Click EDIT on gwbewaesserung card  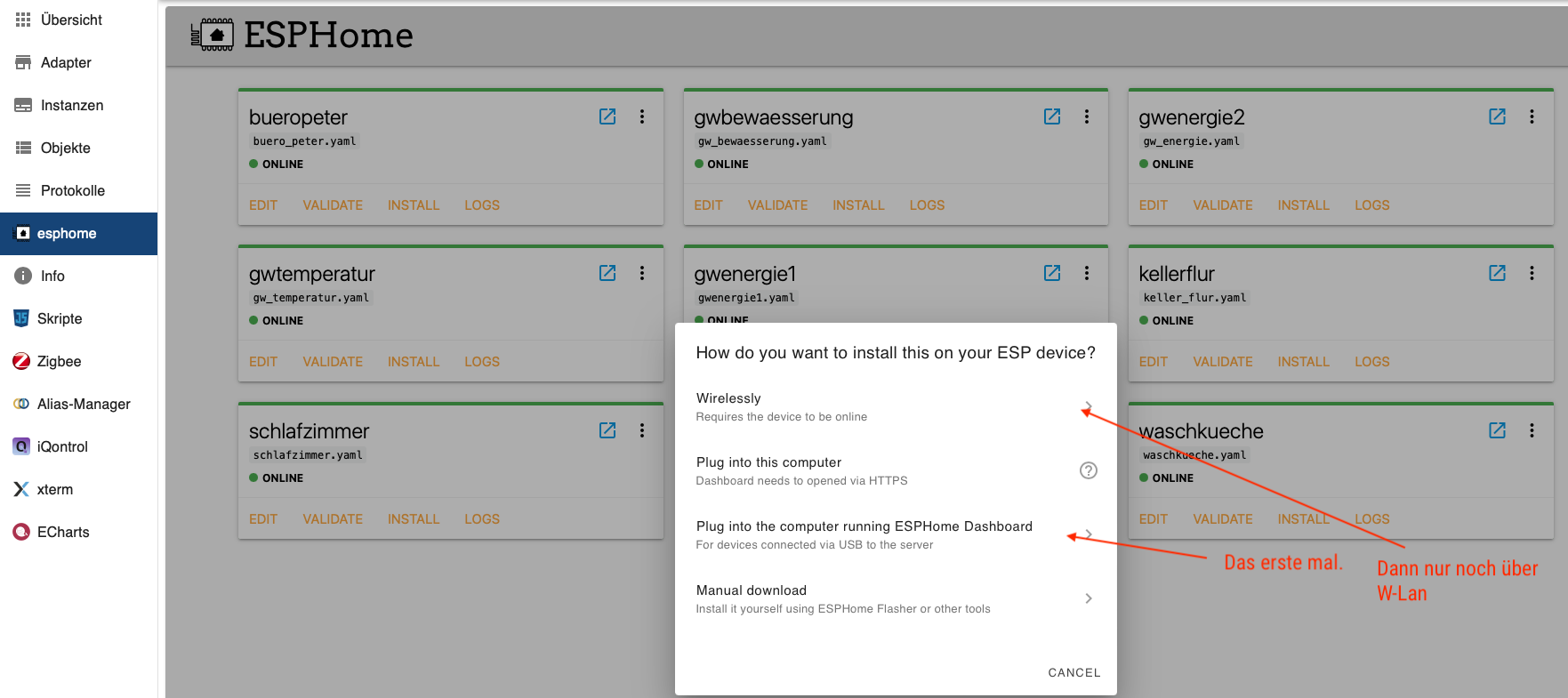pyautogui.click(x=708, y=205)
